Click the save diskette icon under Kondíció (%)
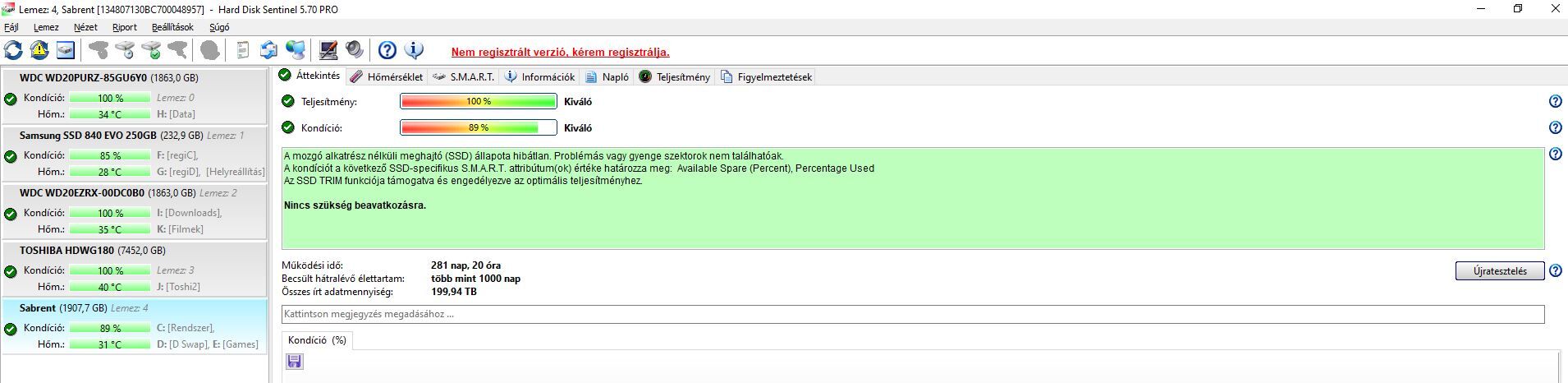Viewport: 1568px width, 383px height. 295,361
